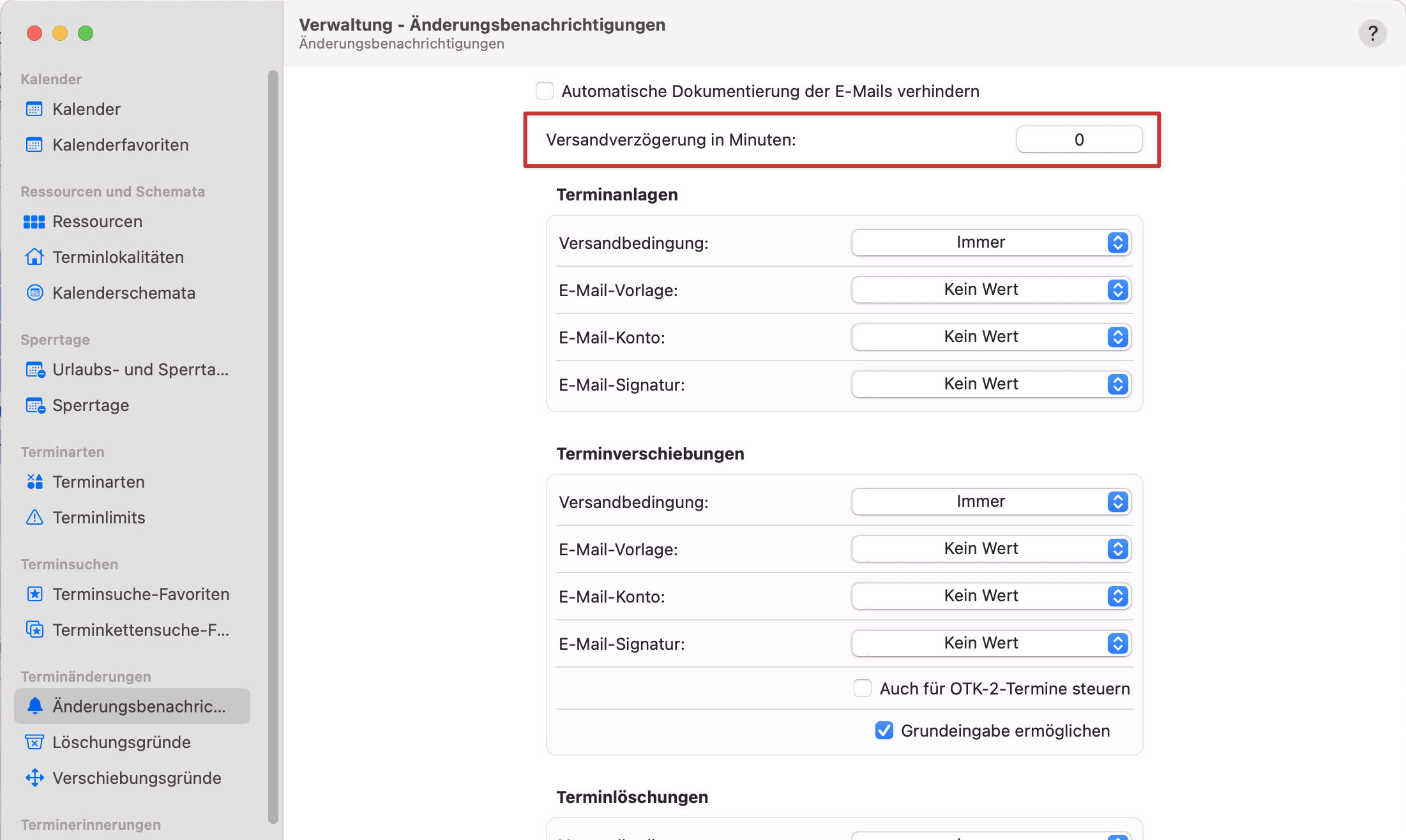The image size is (1406, 840).
Task: Open the Terminlokalitäten section
Action: click(x=132, y=257)
